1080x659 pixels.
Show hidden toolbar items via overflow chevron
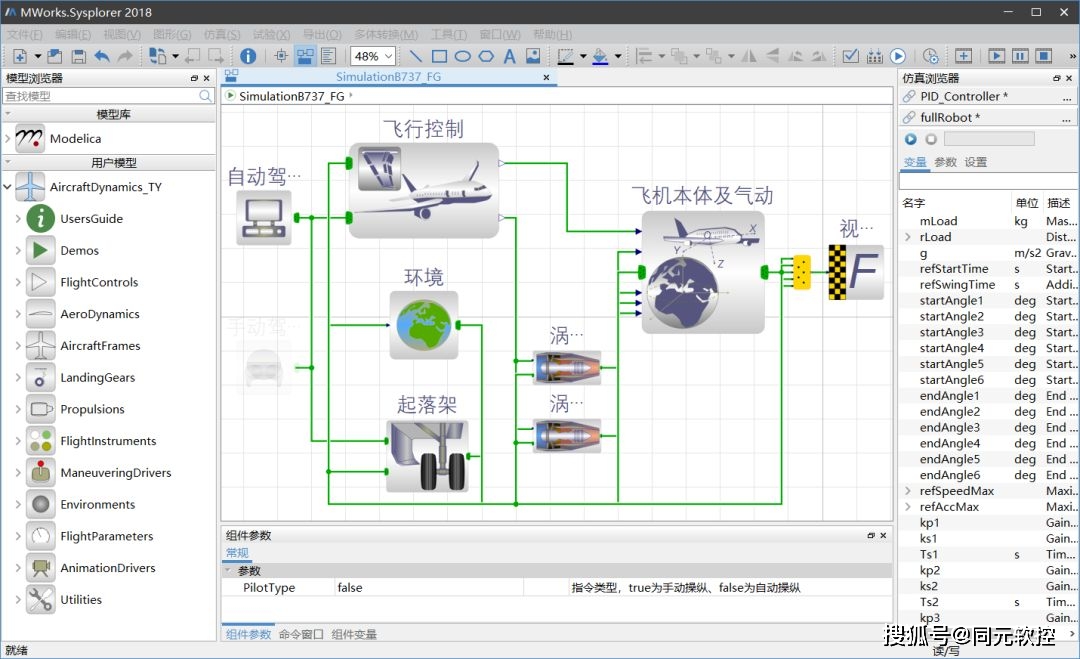pyautogui.click(x=1072, y=56)
